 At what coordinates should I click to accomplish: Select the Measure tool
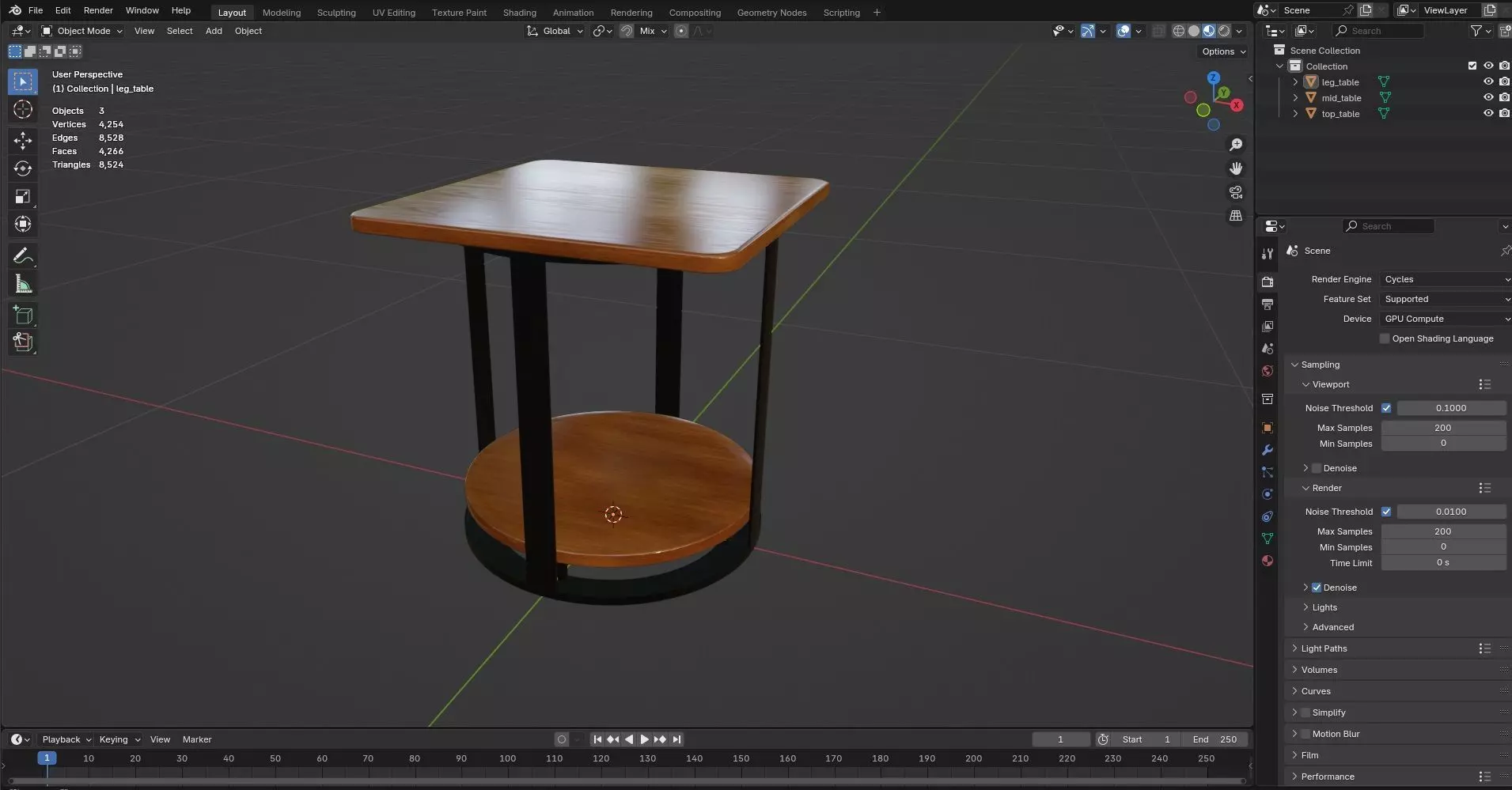[23, 284]
